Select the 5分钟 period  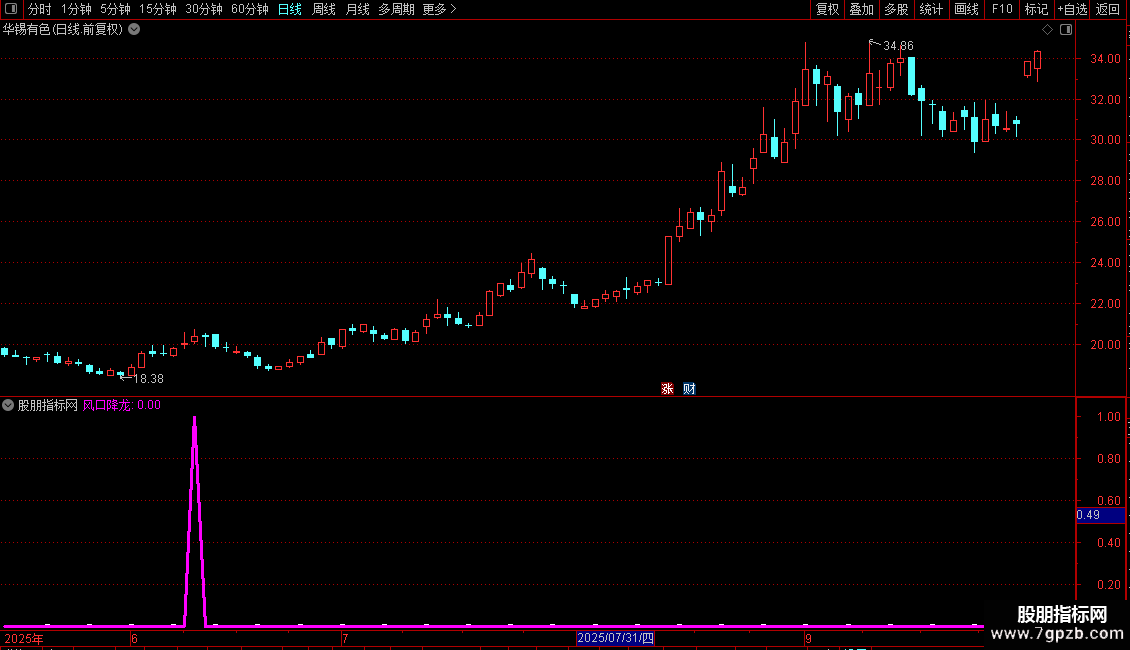tap(115, 9)
